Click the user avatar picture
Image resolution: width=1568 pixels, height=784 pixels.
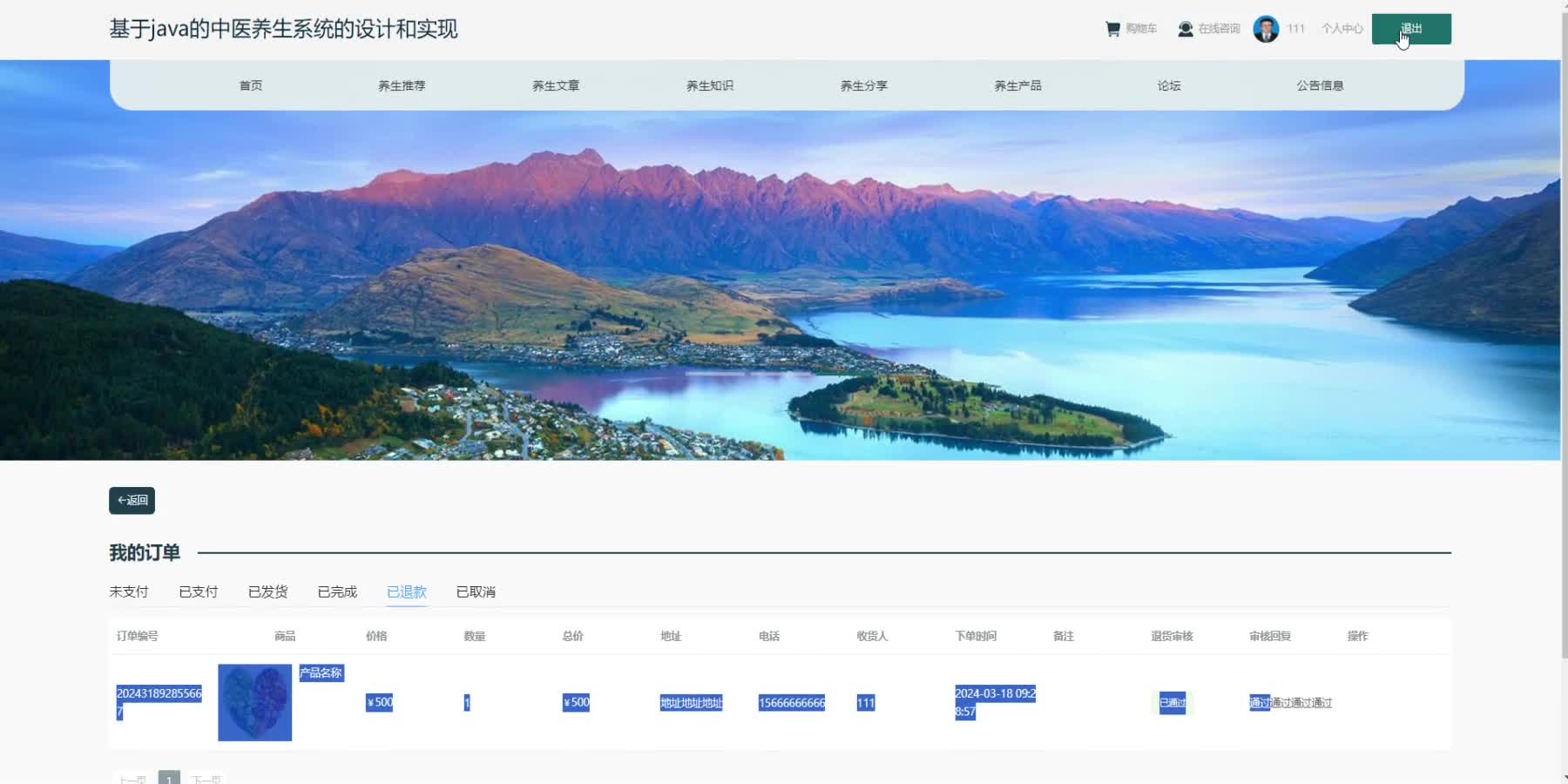[1266, 29]
